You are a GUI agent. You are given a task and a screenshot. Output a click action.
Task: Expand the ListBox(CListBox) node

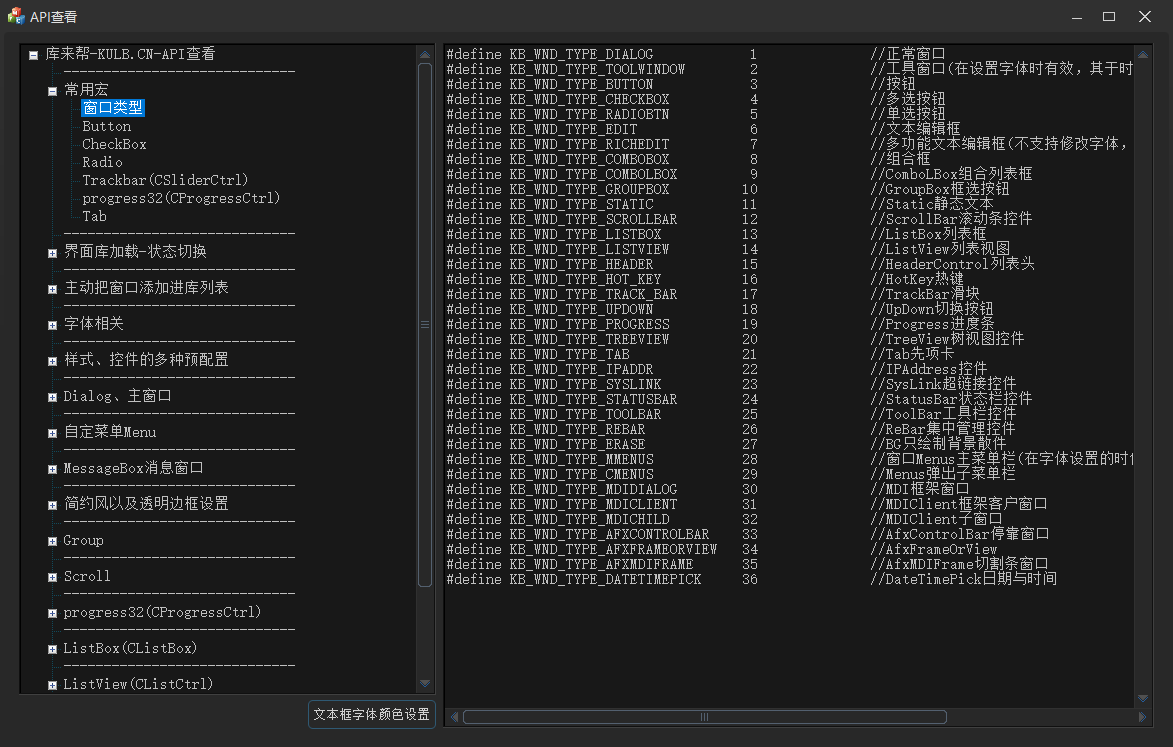pyautogui.click(x=52, y=650)
